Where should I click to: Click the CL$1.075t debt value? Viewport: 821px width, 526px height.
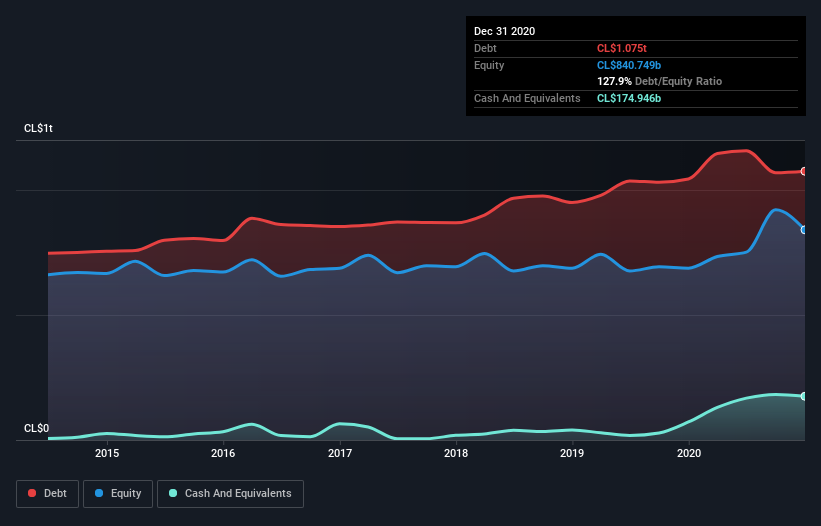coord(622,48)
